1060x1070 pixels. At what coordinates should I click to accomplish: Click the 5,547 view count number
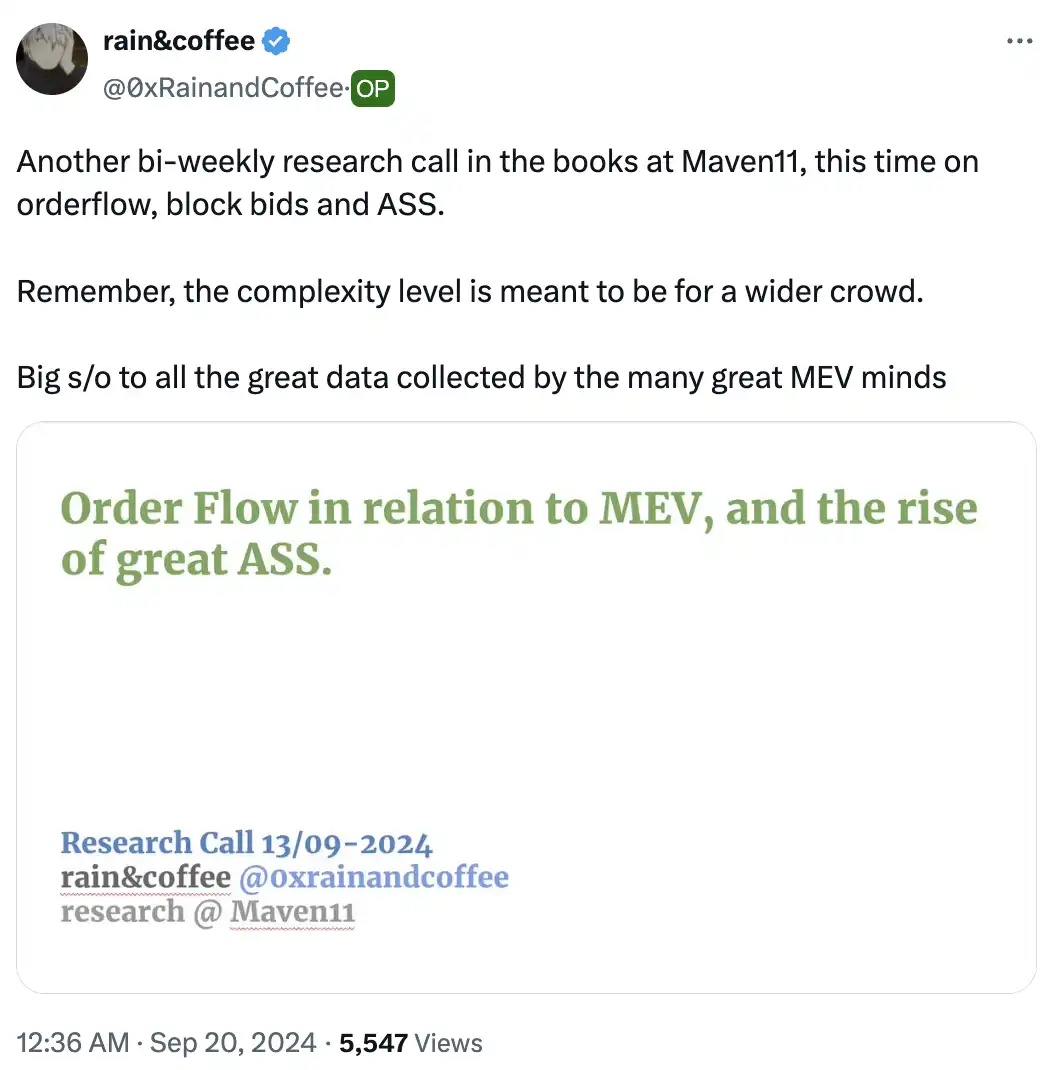click(373, 1043)
